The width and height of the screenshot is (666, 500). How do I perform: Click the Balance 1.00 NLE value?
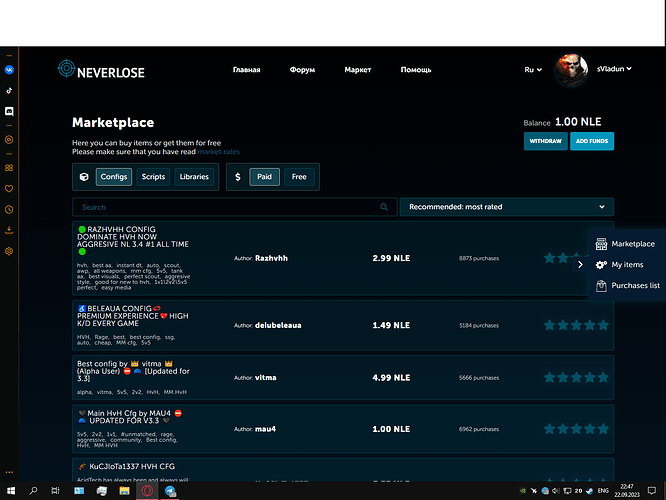pos(578,122)
